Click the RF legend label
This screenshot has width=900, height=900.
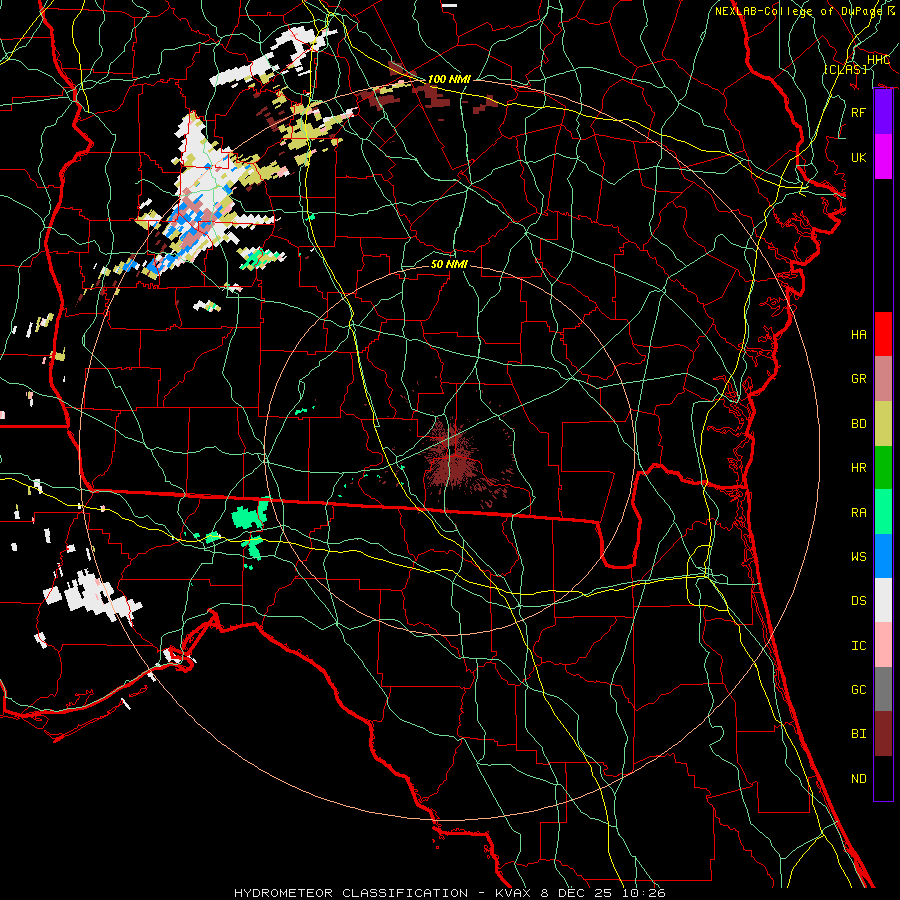point(858,112)
